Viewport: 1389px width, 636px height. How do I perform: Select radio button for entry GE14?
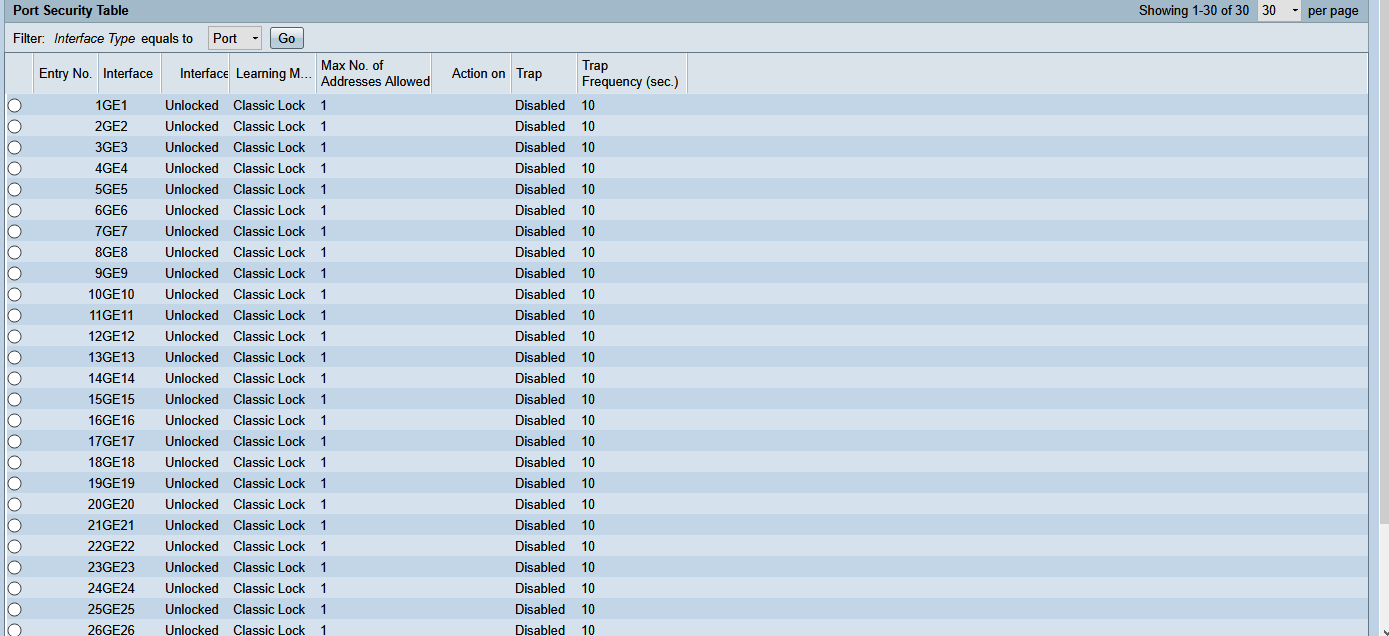tap(14, 379)
